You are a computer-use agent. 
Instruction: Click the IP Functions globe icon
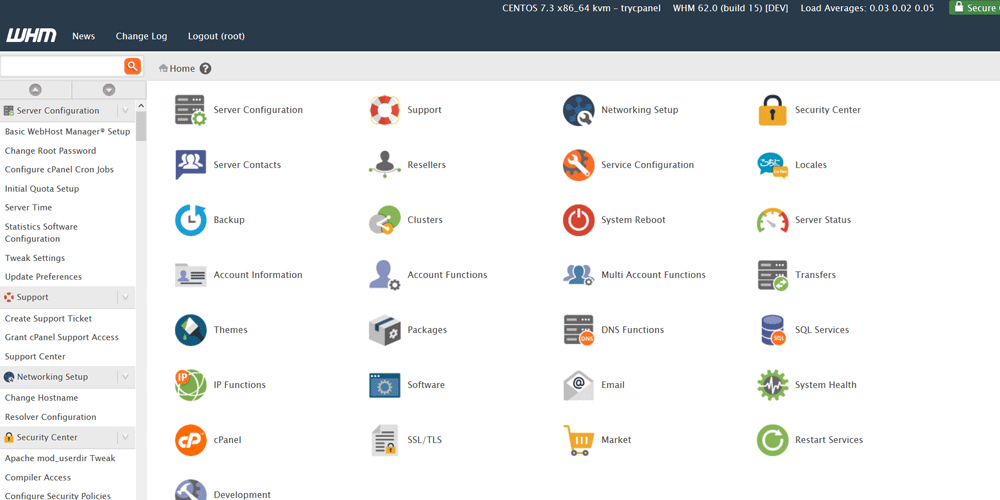190,385
